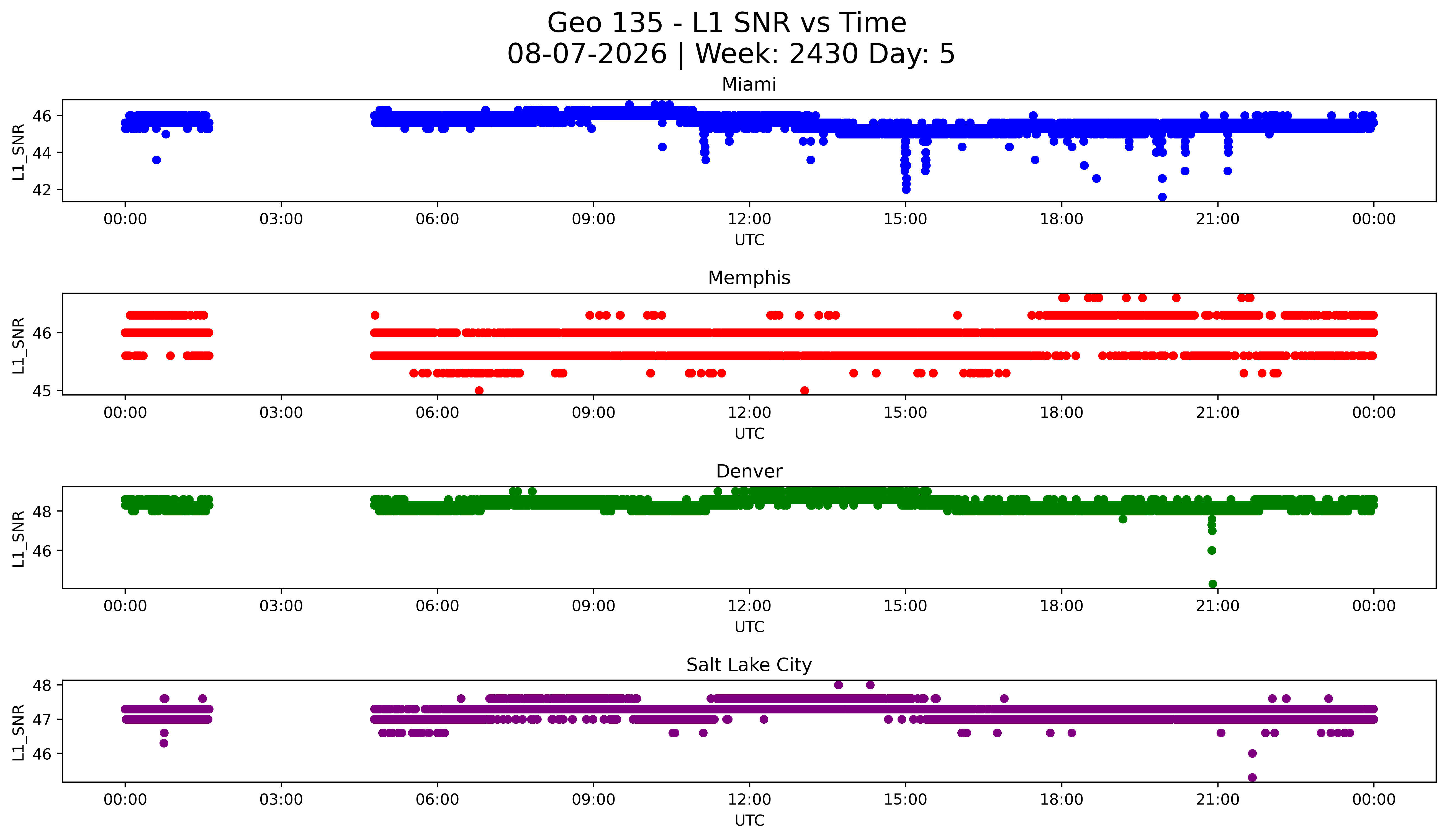This screenshot has height=840, width=1447.
Task: Click the L1_SNR y-axis label of Memphis plot
Action: pyautogui.click(x=18, y=345)
